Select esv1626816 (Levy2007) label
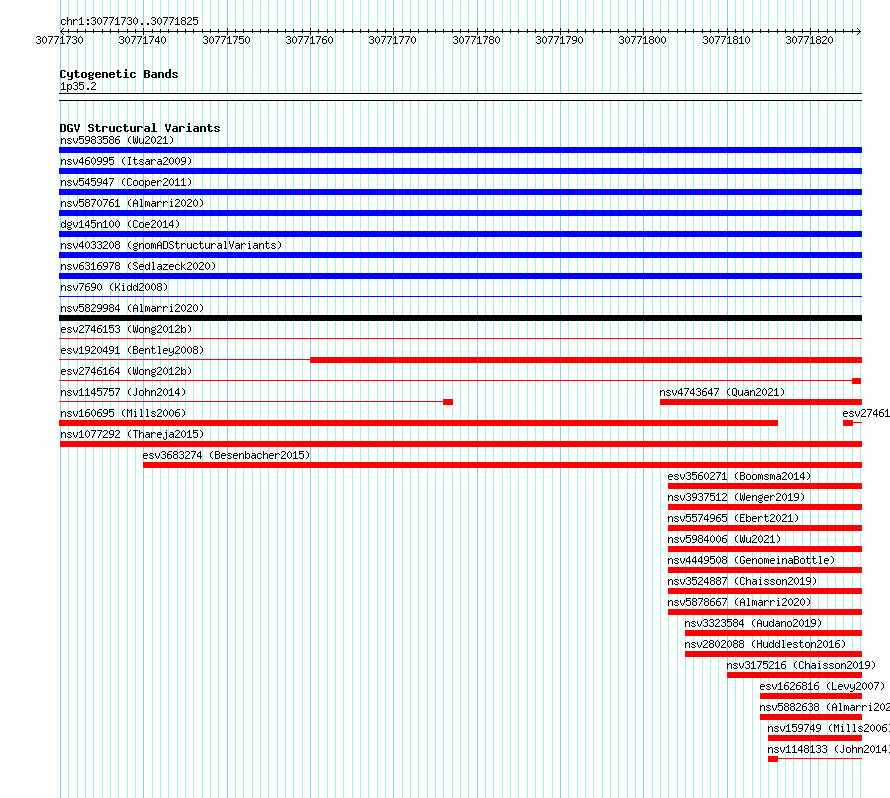 tap(822, 686)
